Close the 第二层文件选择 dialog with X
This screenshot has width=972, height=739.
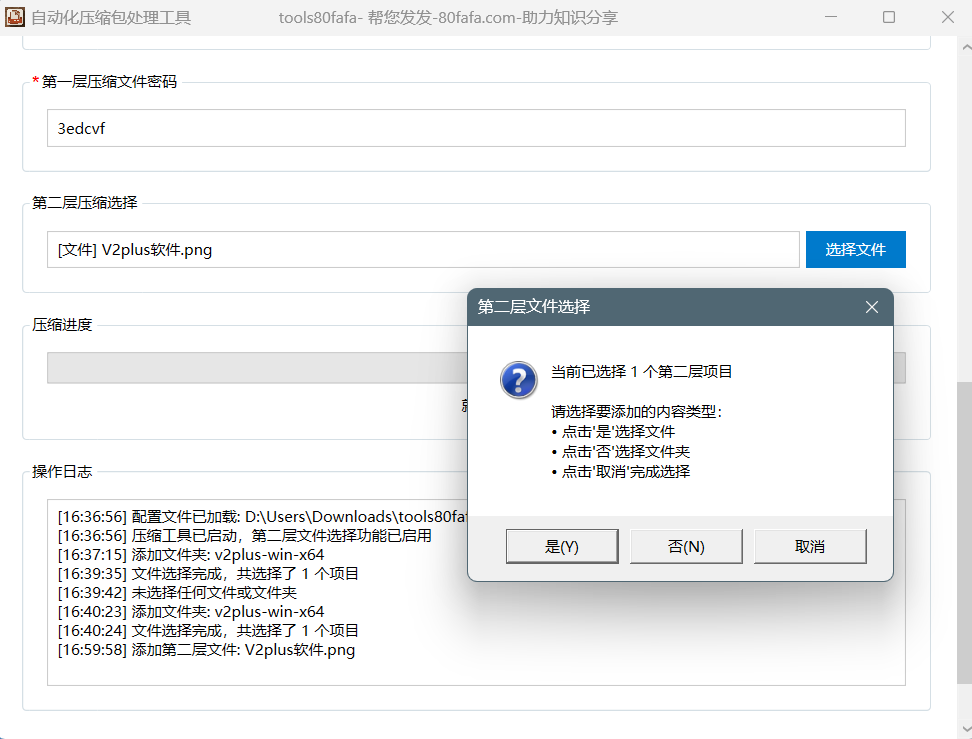[x=871, y=307]
